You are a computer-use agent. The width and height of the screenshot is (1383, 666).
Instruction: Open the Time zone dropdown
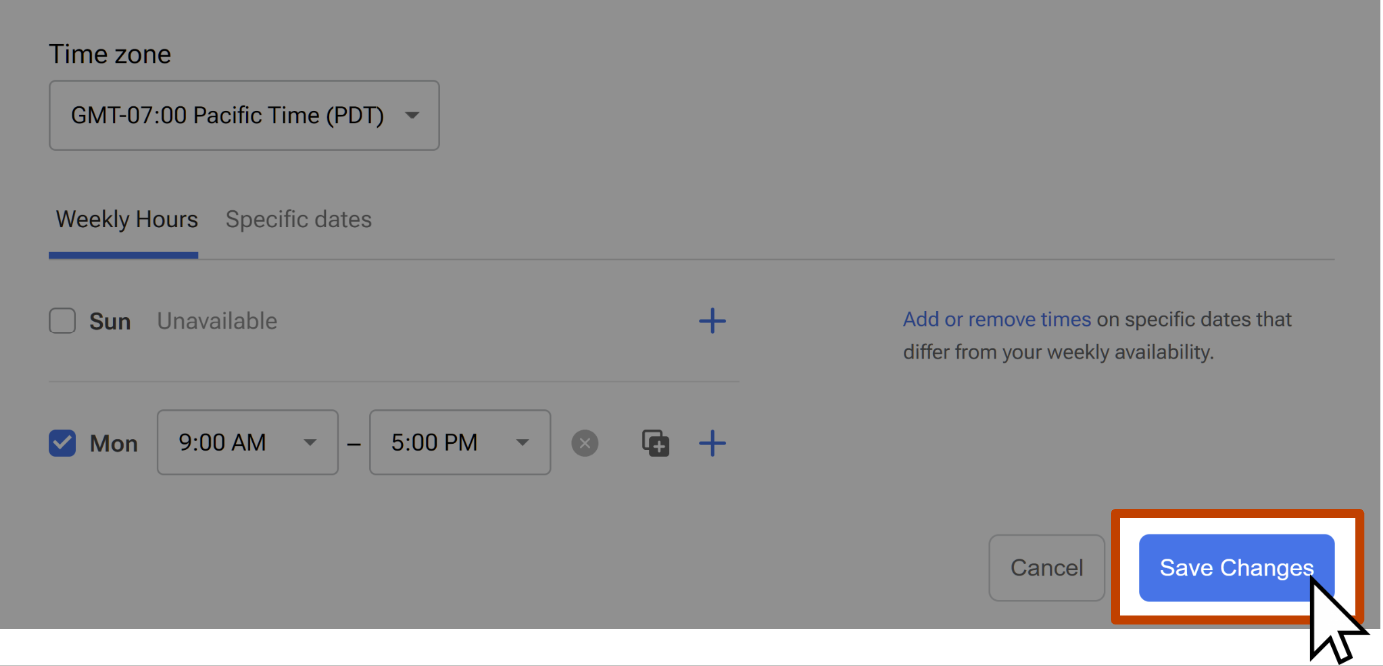244,115
